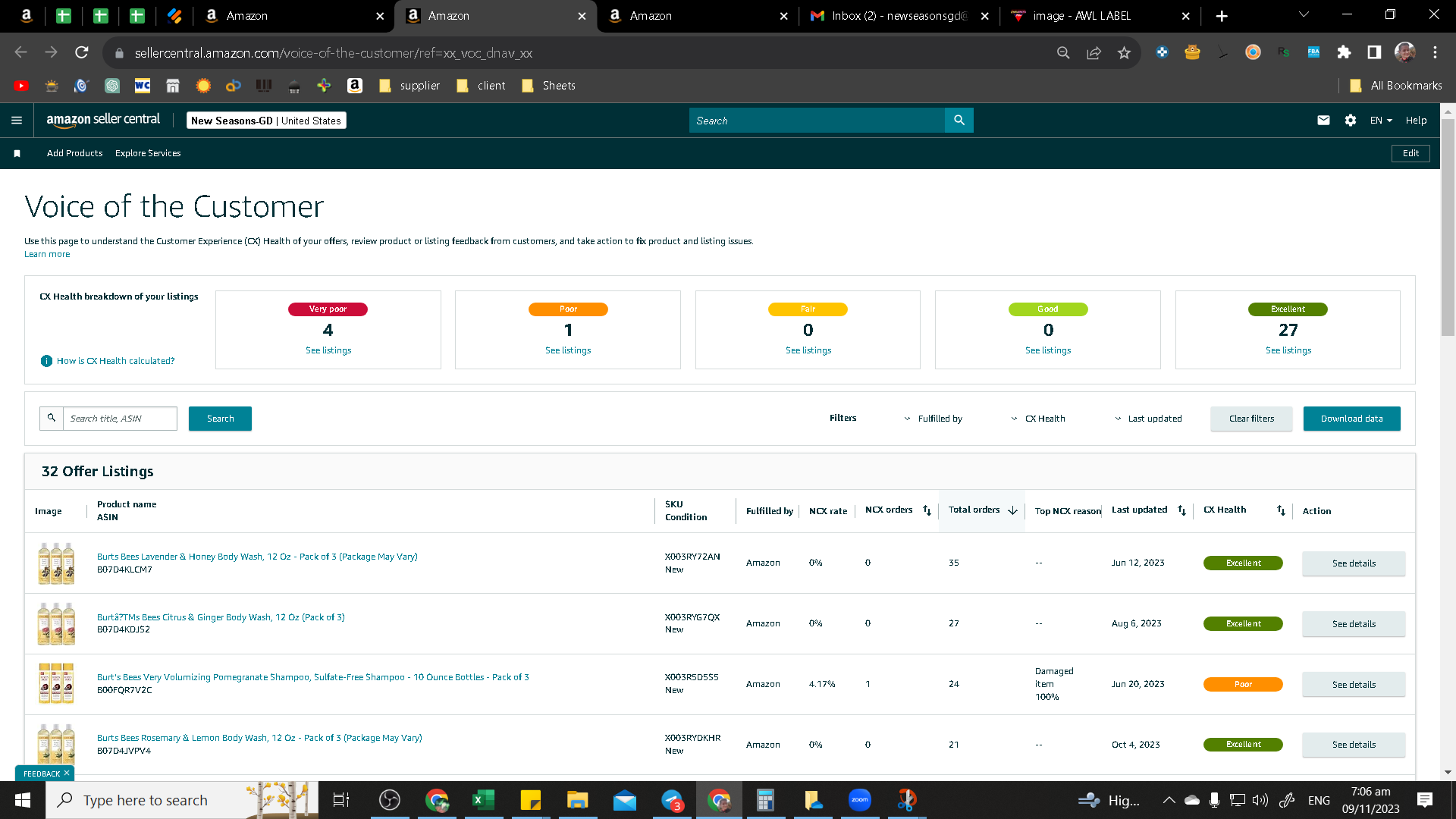This screenshot has height=819, width=1456.
Task: Sort by NCX orders arrows
Action: [927, 510]
